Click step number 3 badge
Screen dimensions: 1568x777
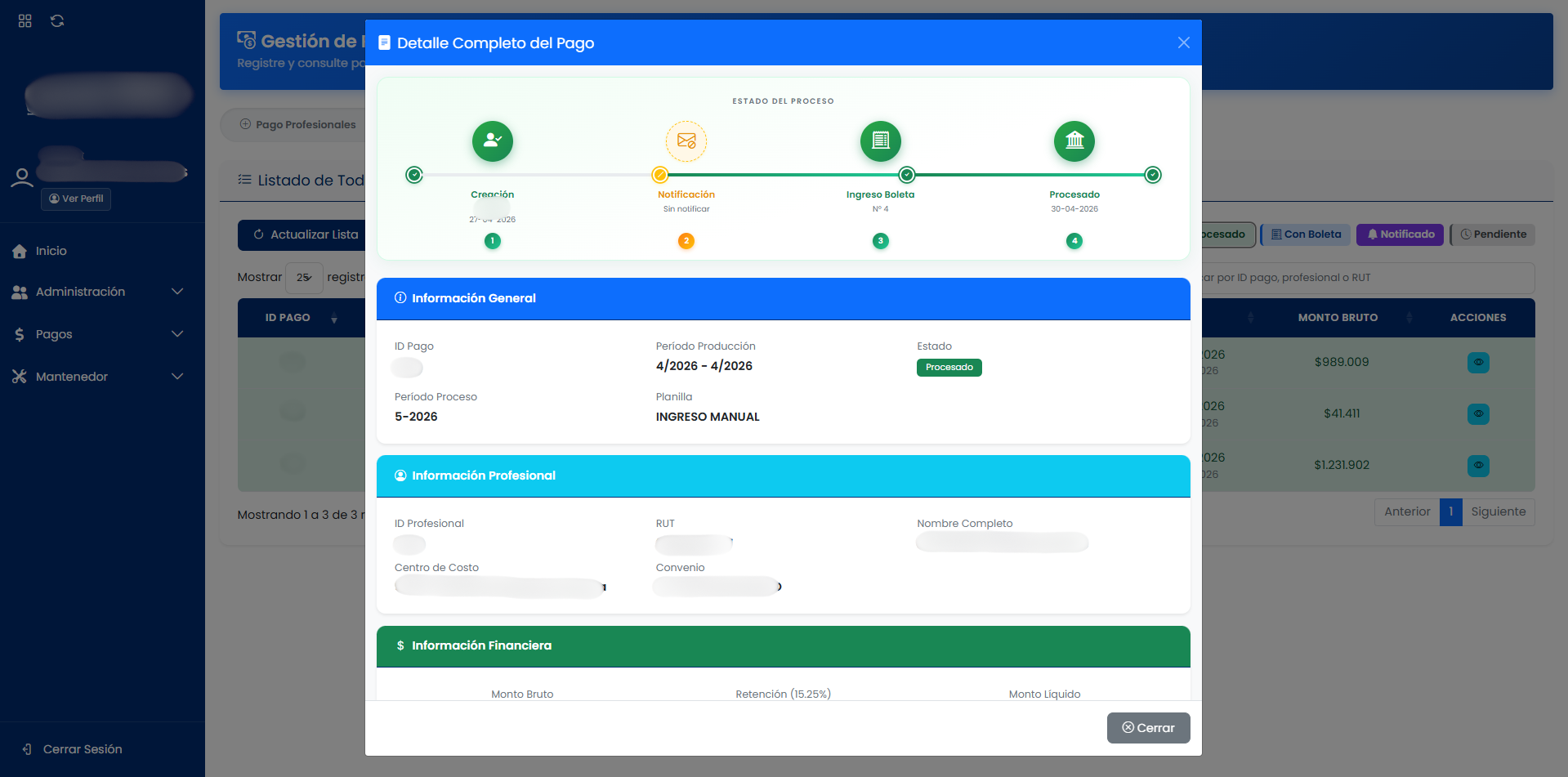coord(881,241)
